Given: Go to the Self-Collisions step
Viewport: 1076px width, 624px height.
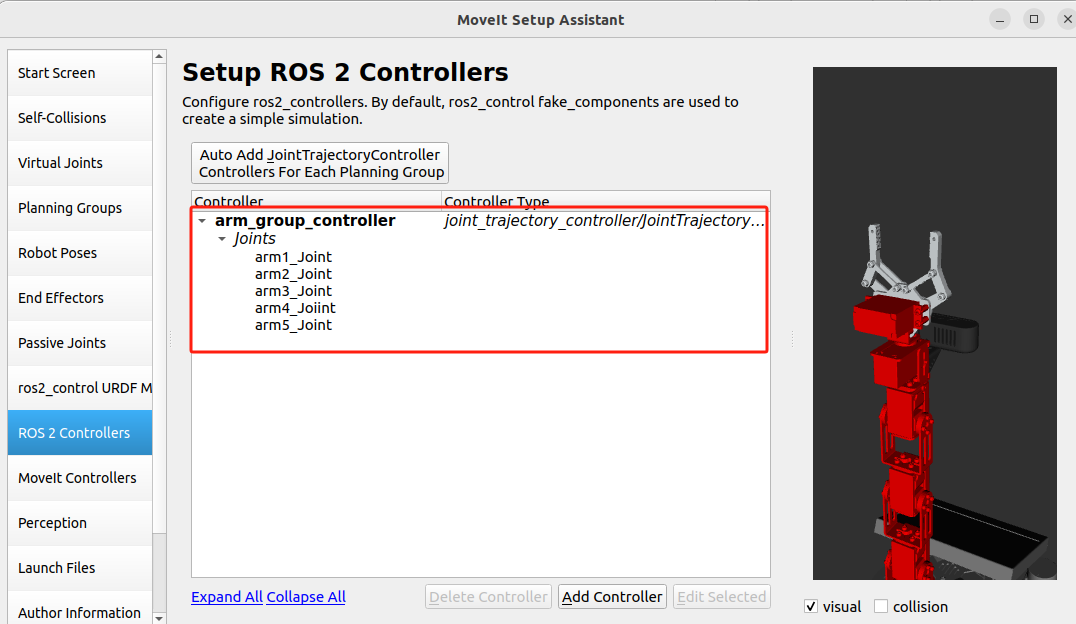Looking at the screenshot, I should 80,118.
